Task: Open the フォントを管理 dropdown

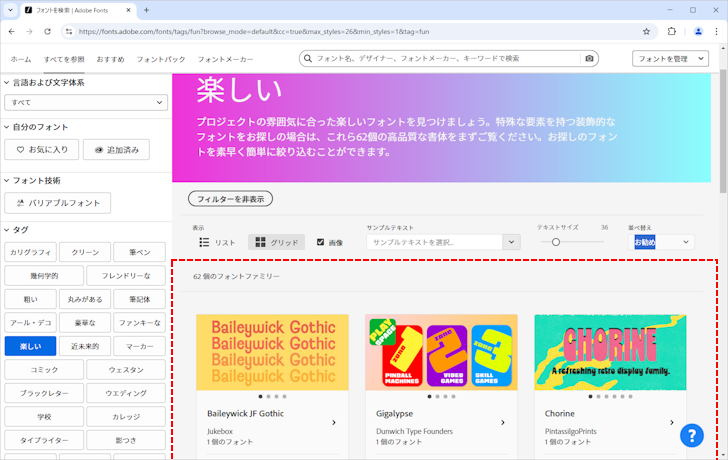Action: coord(670,58)
